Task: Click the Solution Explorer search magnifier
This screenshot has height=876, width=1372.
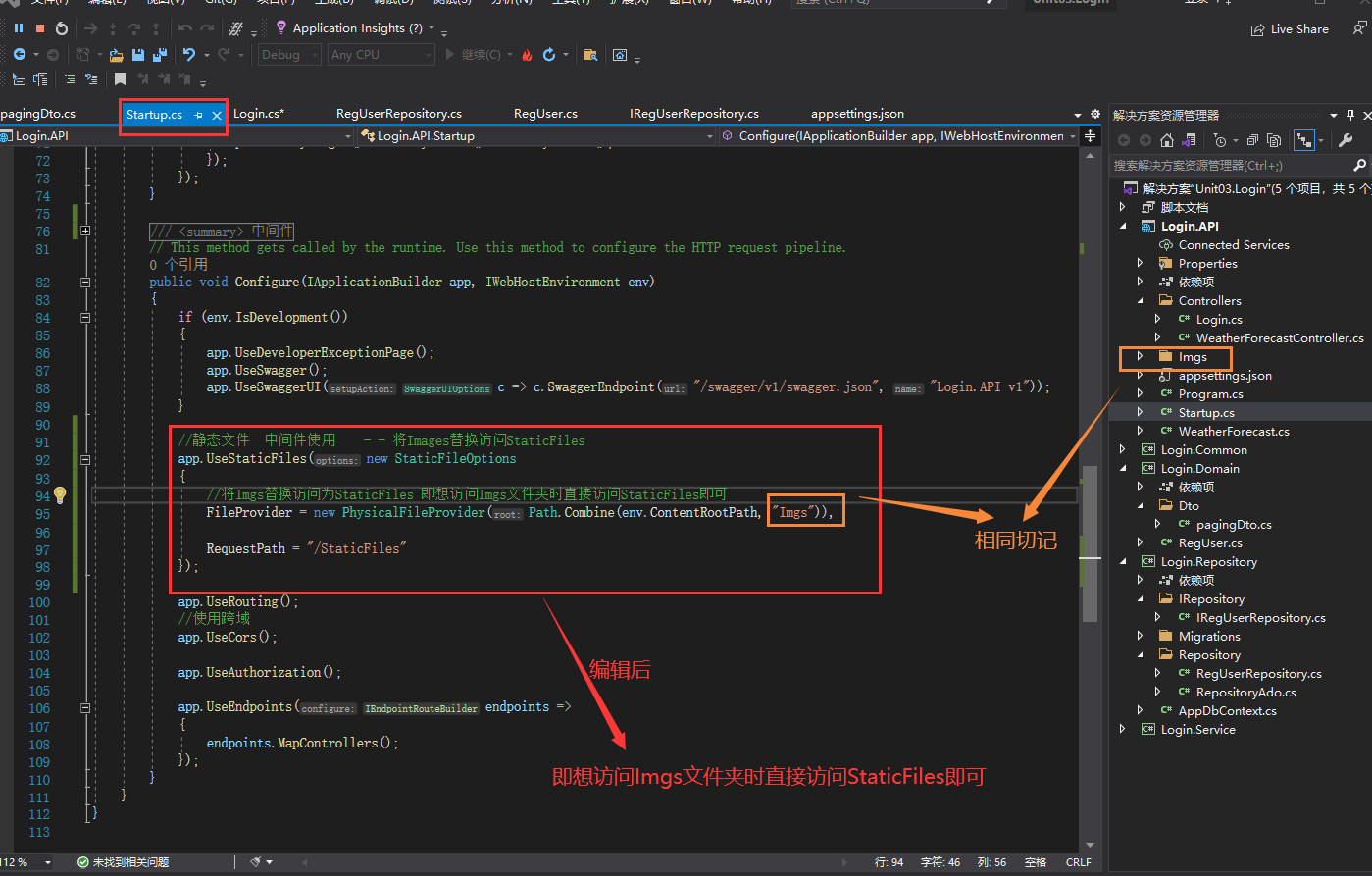Action: tap(1359, 166)
